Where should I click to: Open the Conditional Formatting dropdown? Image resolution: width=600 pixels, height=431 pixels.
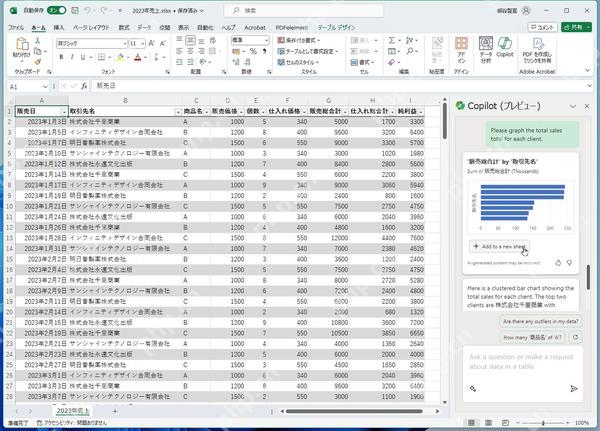pyautogui.click(x=299, y=40)
